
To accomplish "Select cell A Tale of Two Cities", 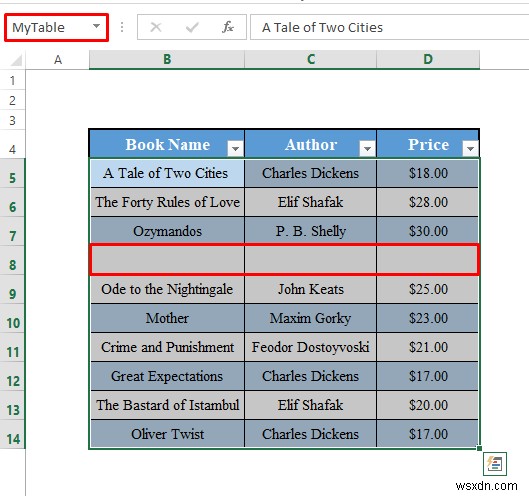I will [x=167, y=173].
